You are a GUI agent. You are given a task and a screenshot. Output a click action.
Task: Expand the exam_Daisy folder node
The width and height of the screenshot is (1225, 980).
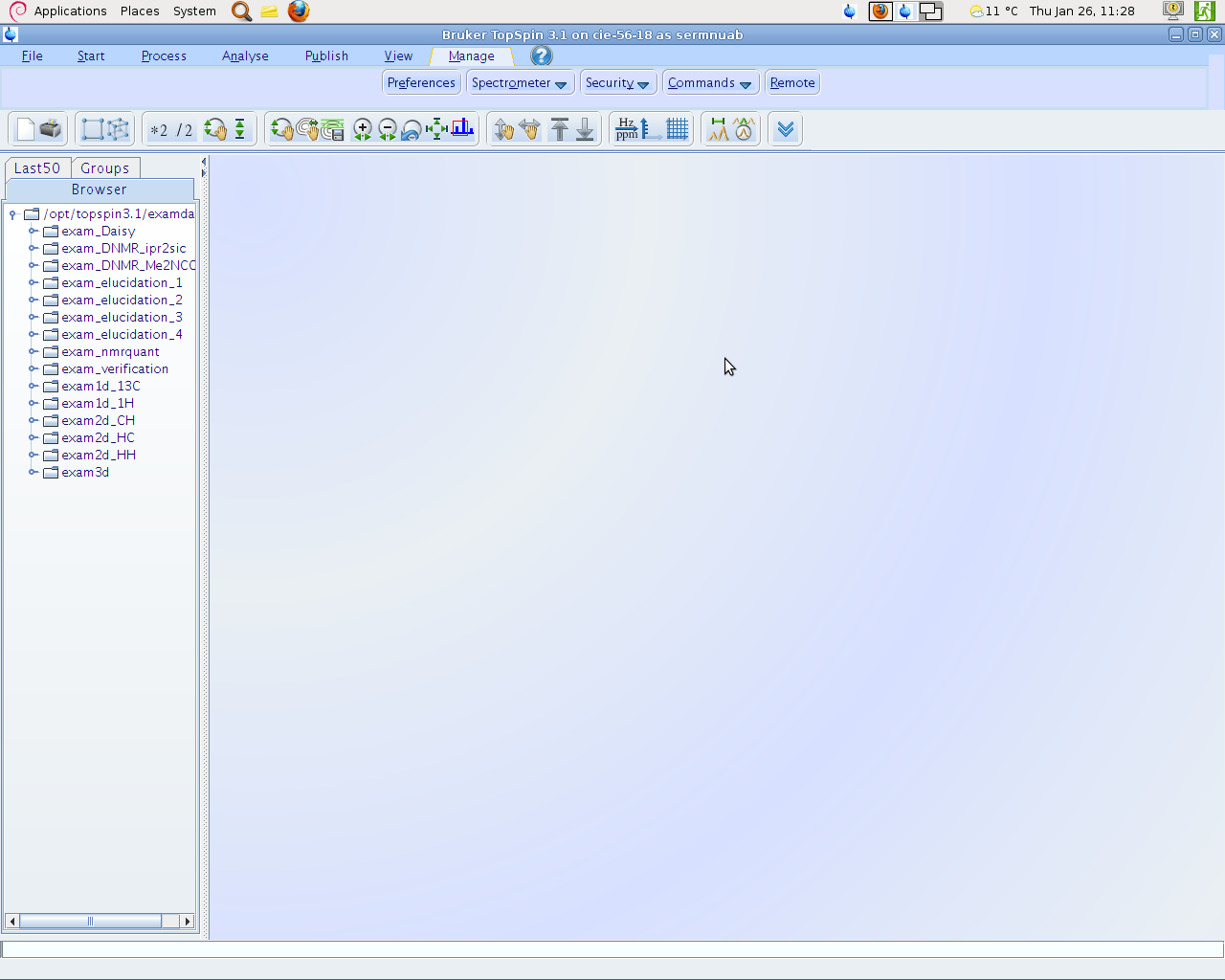click(x=33, y=232)
